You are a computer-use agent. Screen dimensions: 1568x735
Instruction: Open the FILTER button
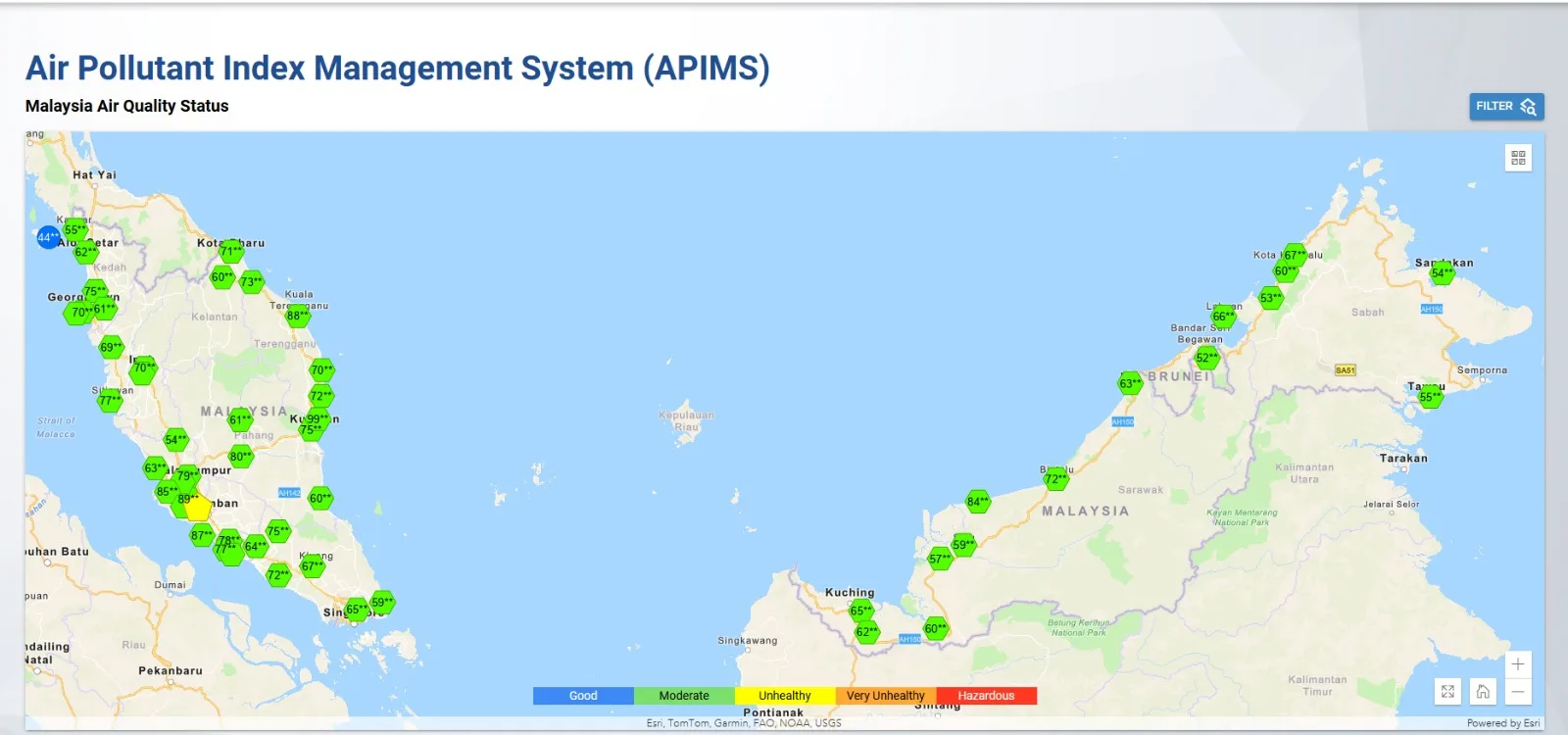[x=1506, y=106]
